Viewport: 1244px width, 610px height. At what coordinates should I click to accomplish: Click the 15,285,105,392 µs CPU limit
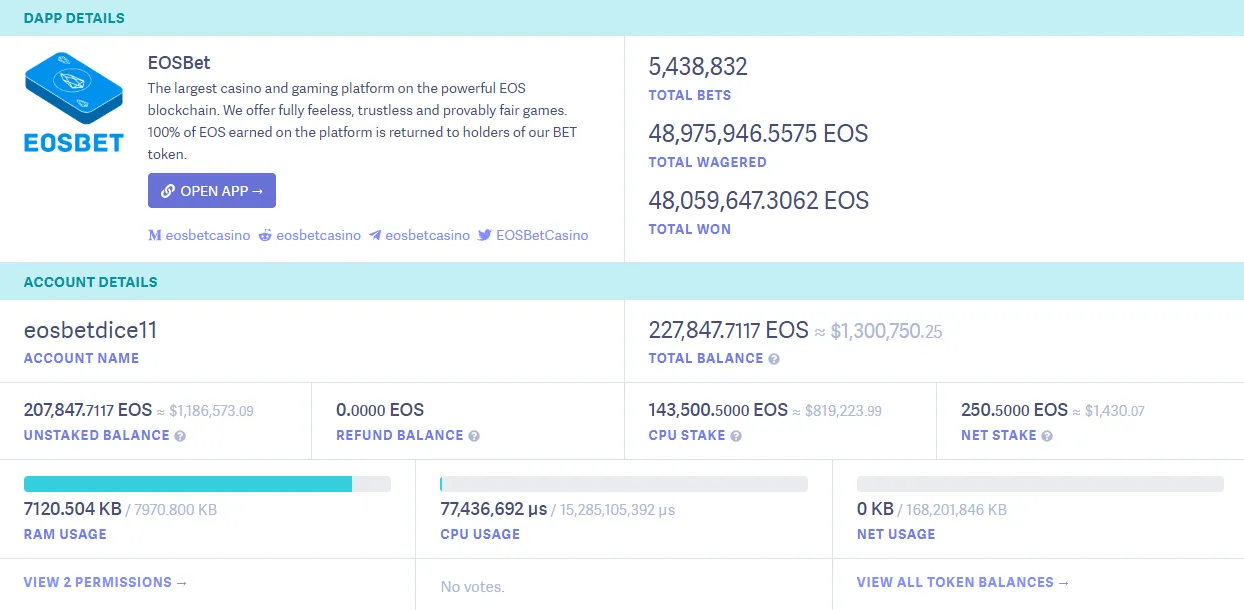click(617, 510)
